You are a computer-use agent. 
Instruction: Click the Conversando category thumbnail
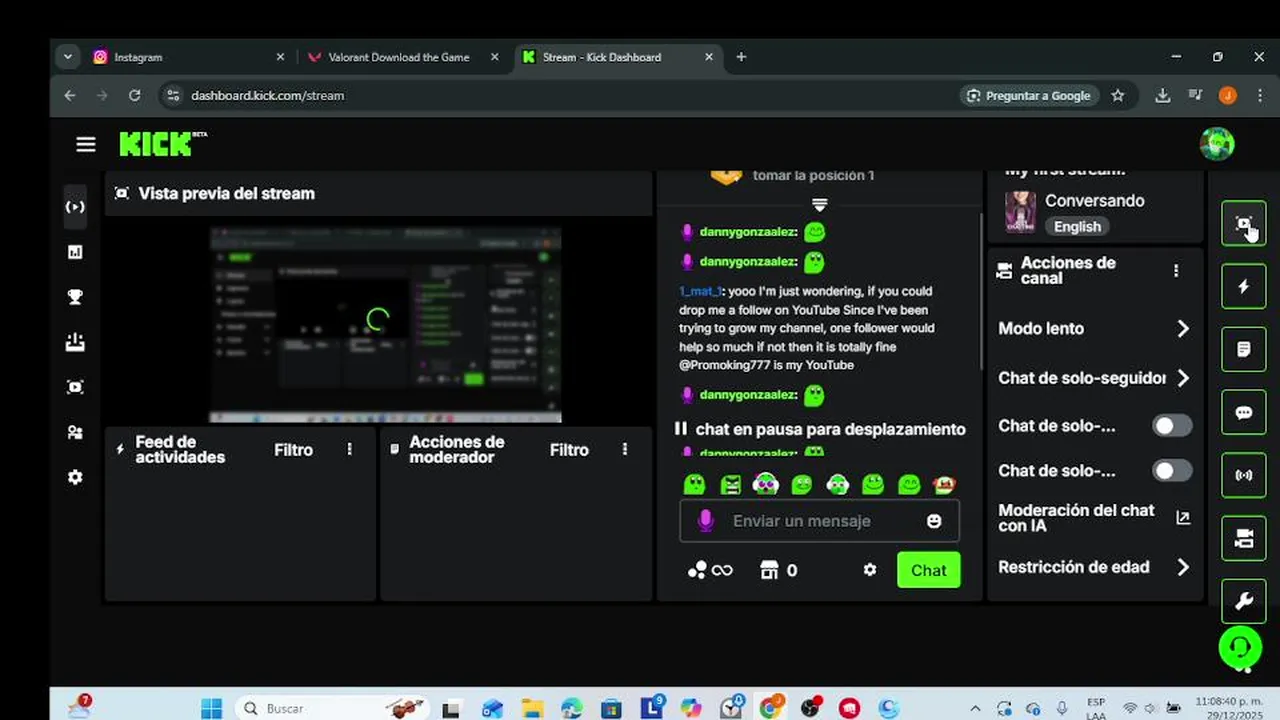[1020, 212]
